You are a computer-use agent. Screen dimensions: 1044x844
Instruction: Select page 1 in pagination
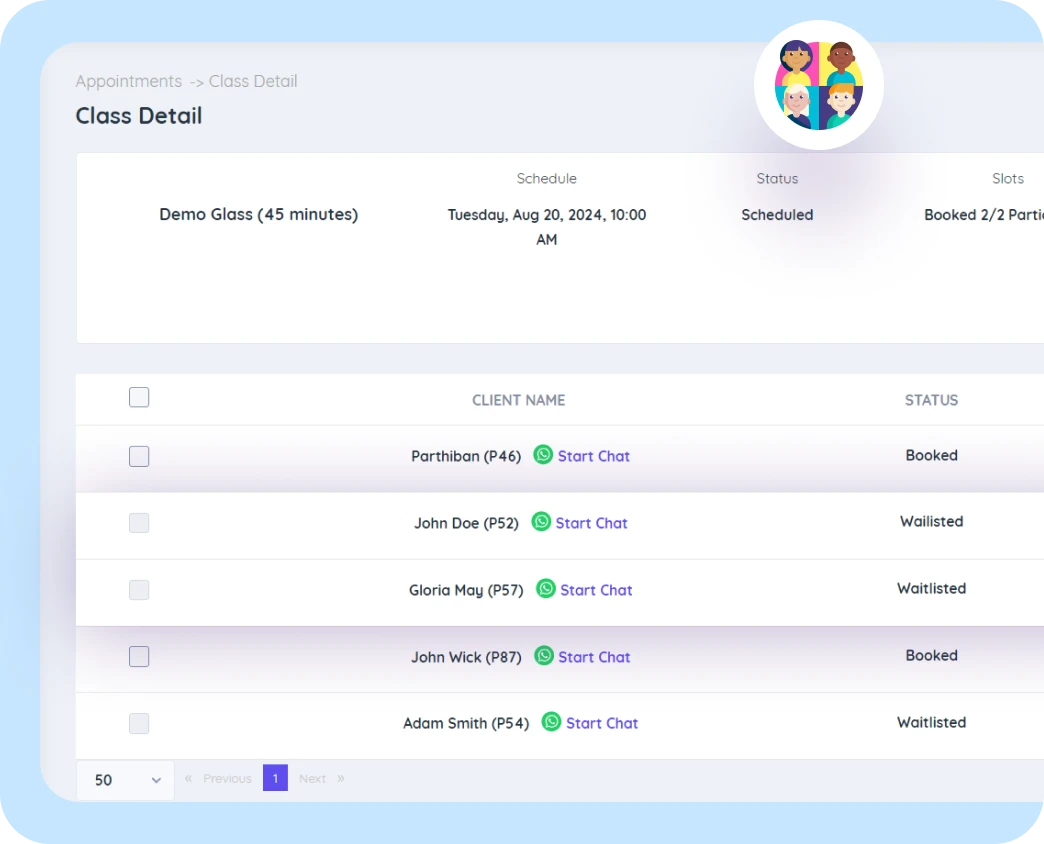275,778
